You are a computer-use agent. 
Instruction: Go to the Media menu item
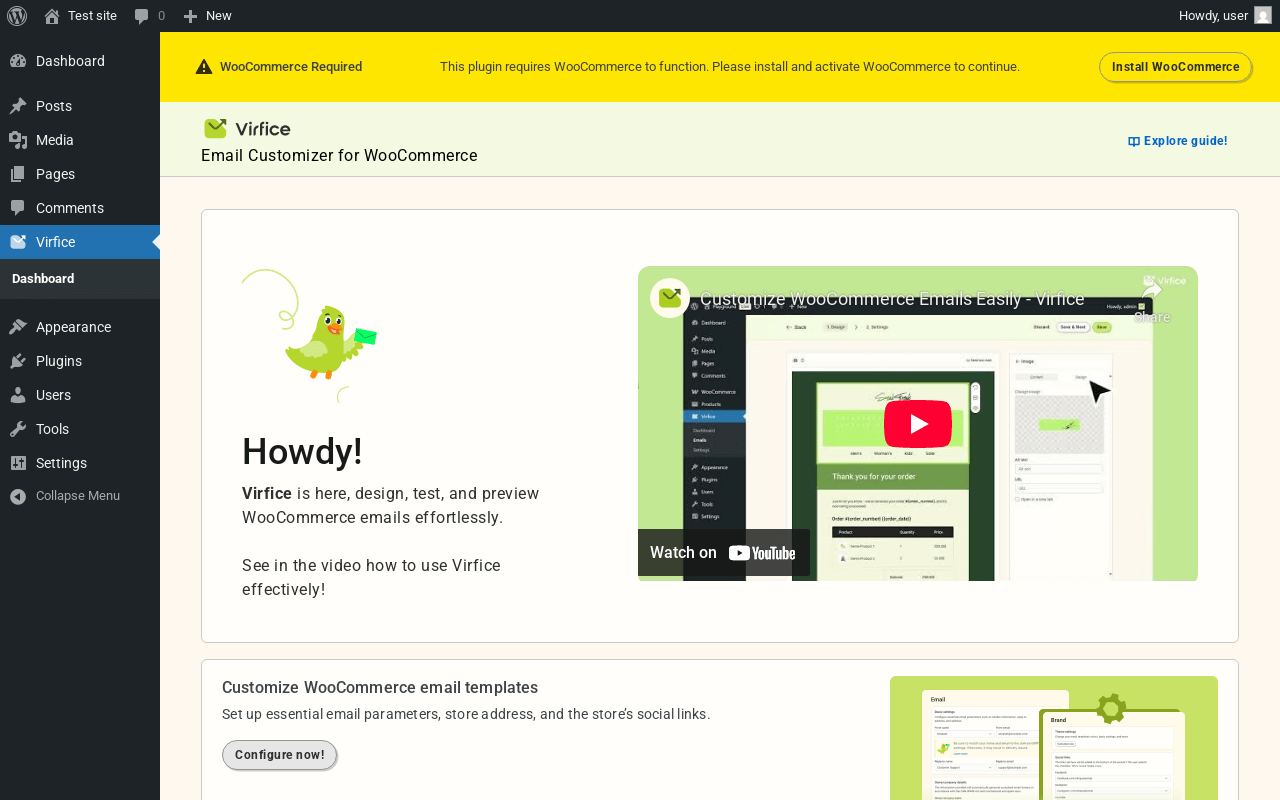pos(80,140)
